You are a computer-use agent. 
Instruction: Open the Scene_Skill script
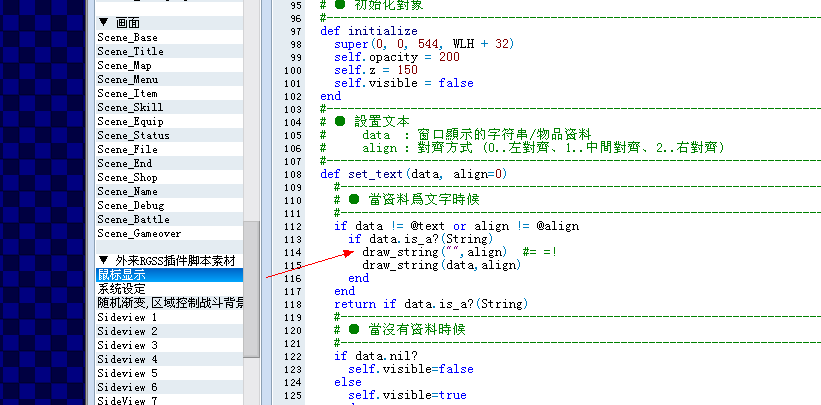[170, 107]
